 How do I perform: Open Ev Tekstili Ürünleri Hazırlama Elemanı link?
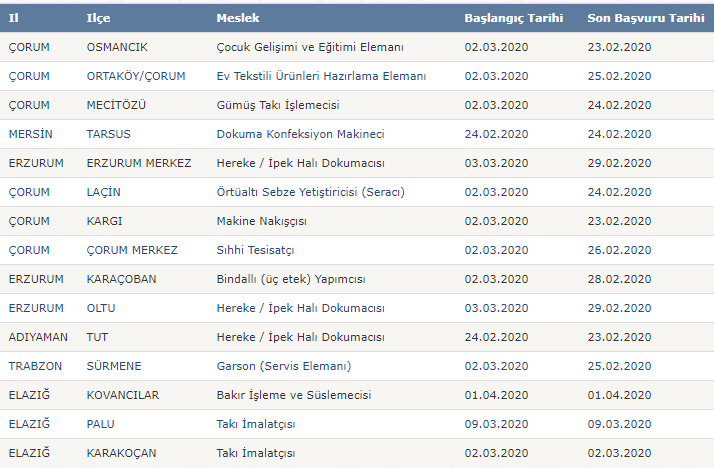[321, 76]
